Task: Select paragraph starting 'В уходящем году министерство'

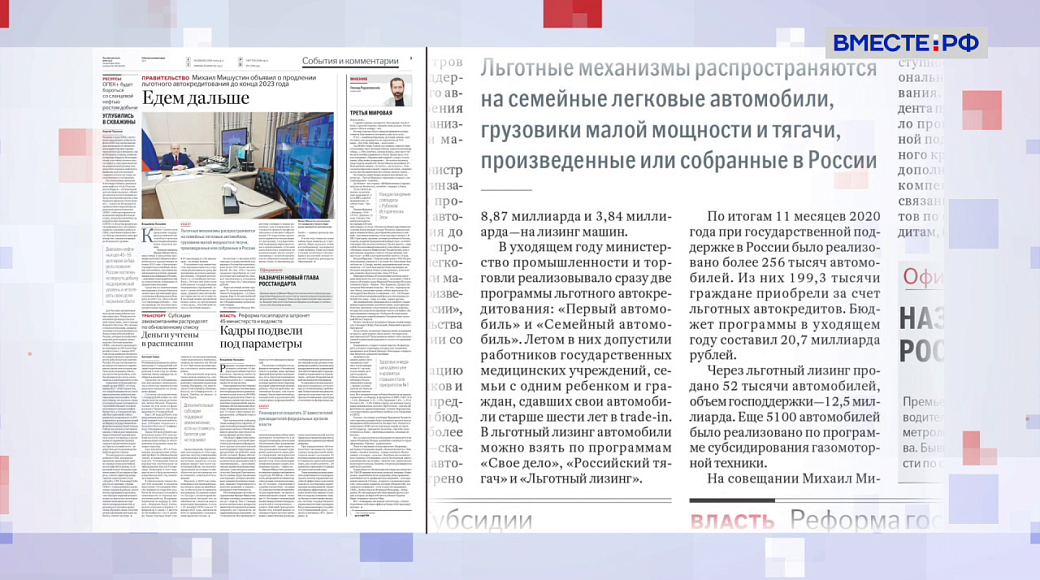Action: pyautogui.click(x=576, y=363)
